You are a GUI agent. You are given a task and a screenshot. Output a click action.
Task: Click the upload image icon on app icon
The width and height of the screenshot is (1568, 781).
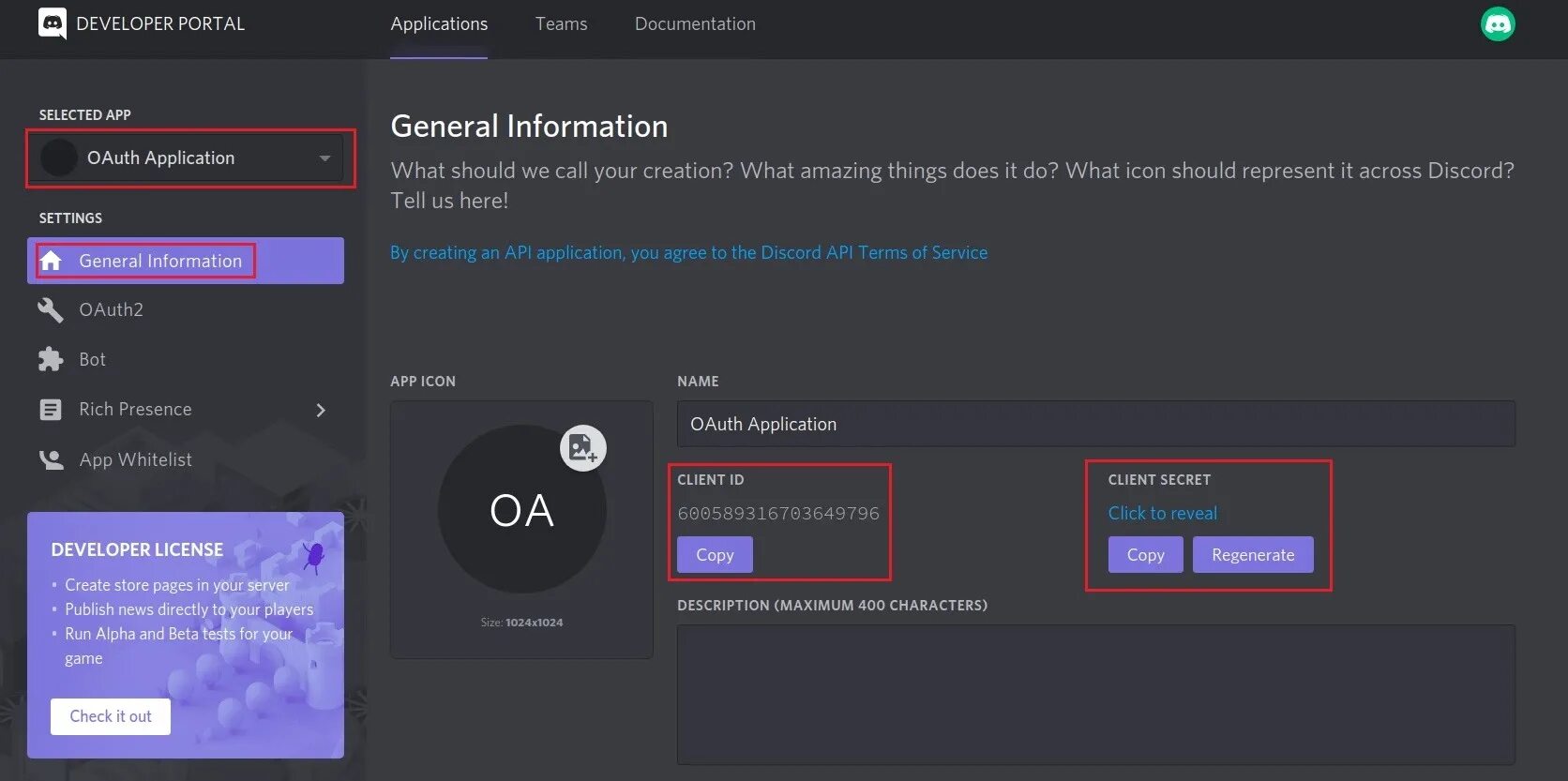(582, 448)
